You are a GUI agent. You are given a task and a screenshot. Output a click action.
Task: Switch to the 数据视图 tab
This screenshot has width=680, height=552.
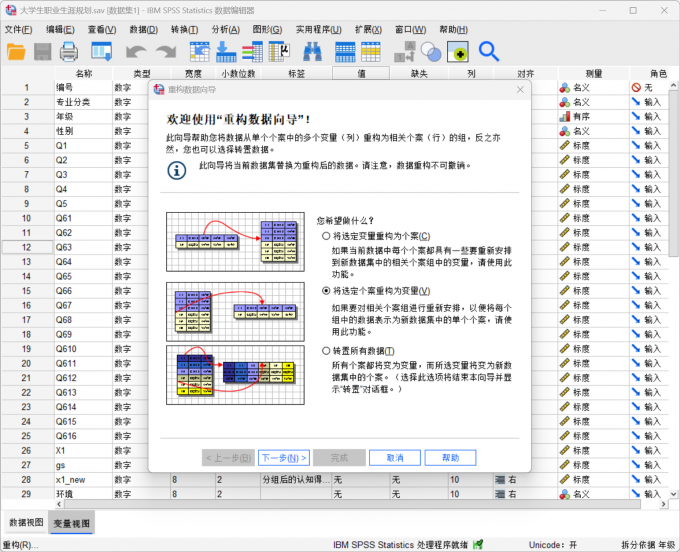pyautogui.click(x=26, y=523)
